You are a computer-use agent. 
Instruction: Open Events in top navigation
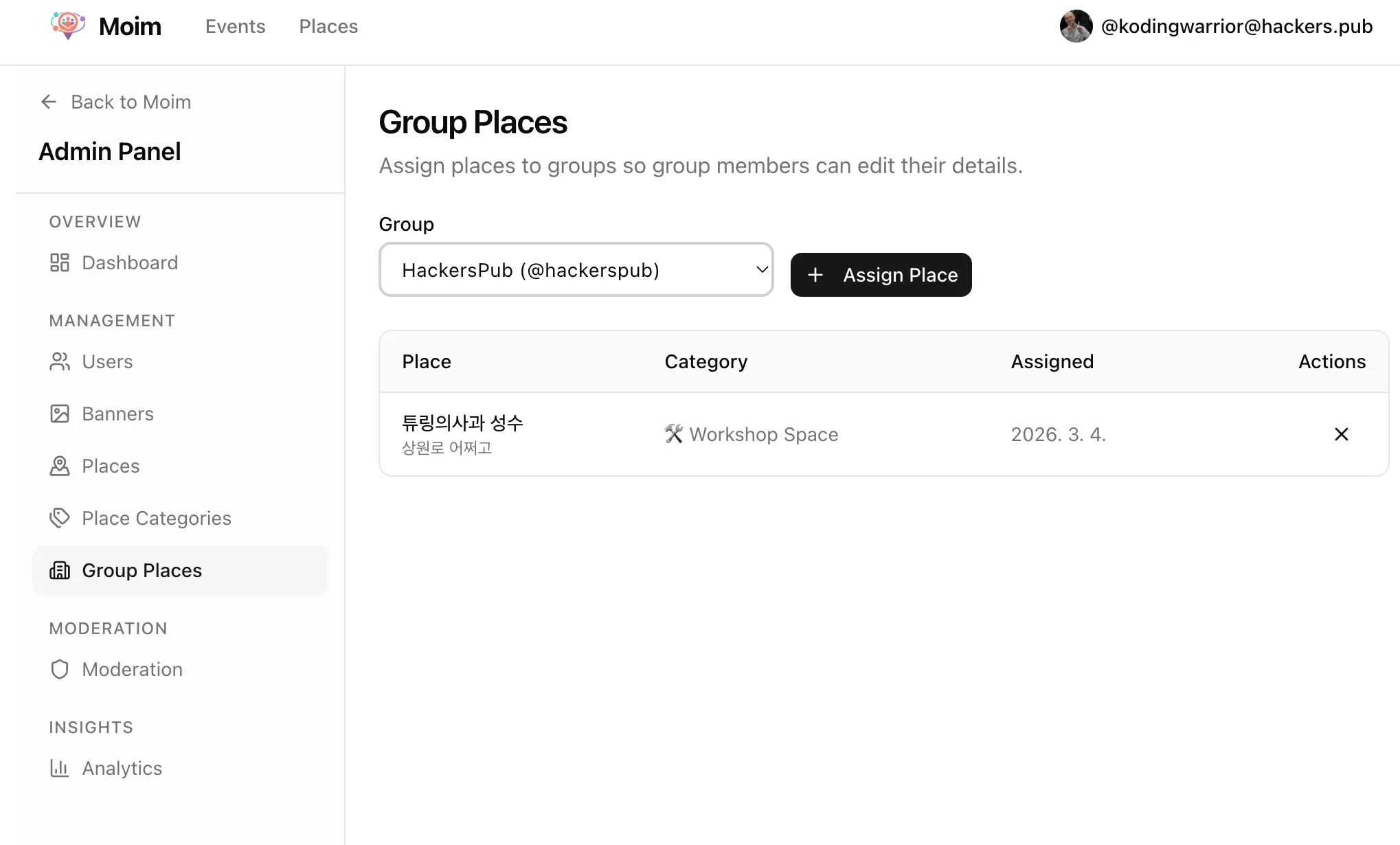(235, 26)
